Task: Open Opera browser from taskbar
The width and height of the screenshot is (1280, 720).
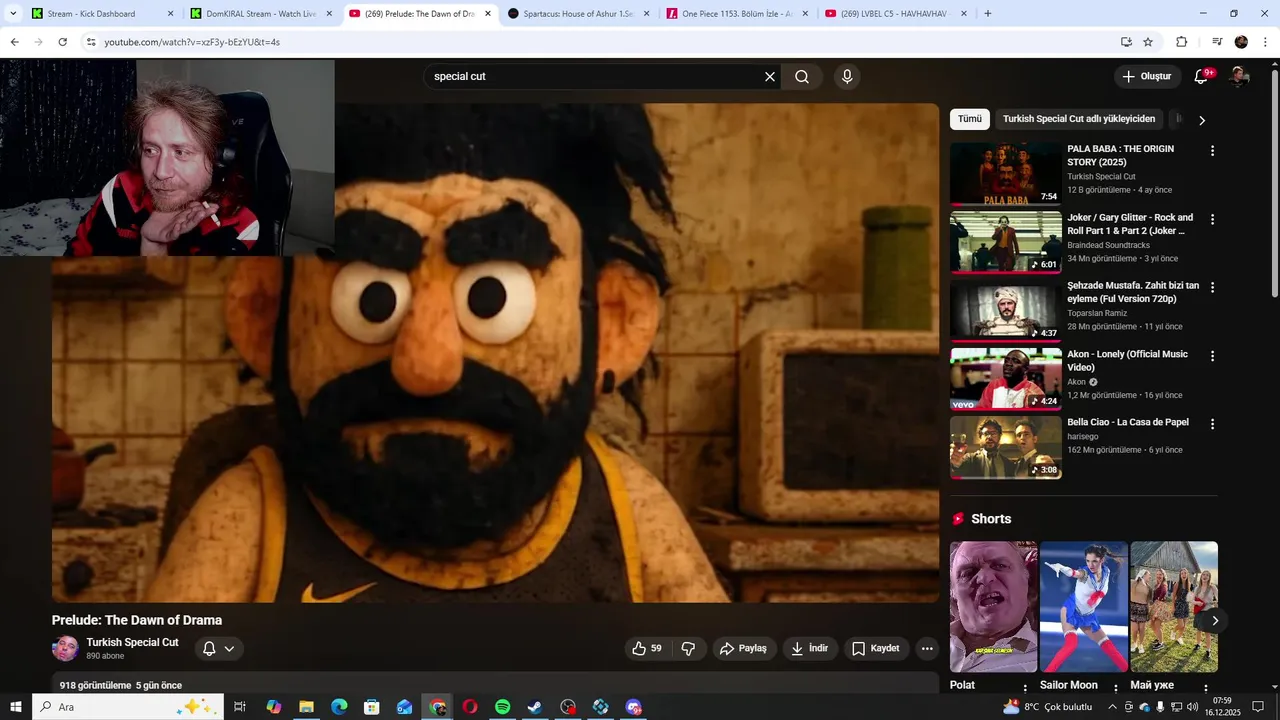Action: pyautogui.click(x=470, y=707)
